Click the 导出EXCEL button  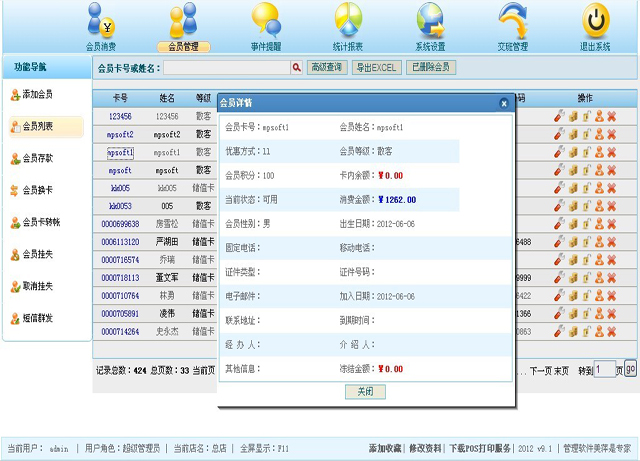[x=375, y=67]
